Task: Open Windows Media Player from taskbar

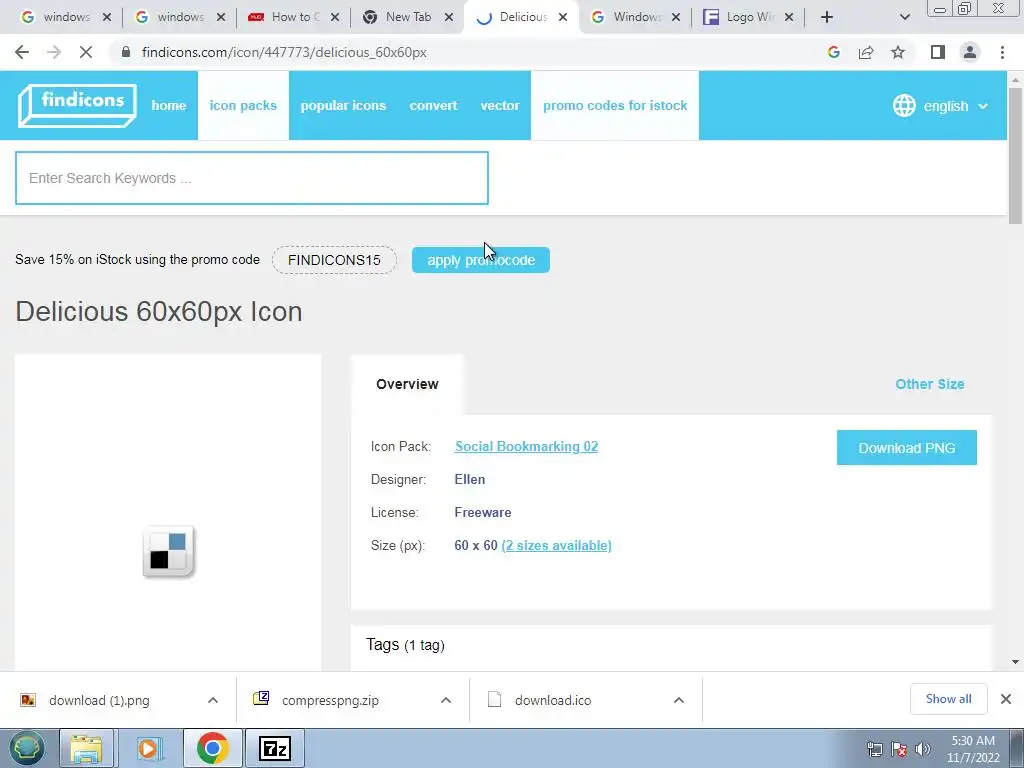Action: (x=149, y=748)
